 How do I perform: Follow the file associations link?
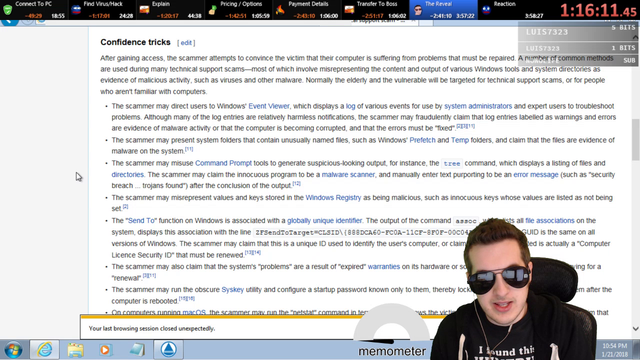(549, 221)
